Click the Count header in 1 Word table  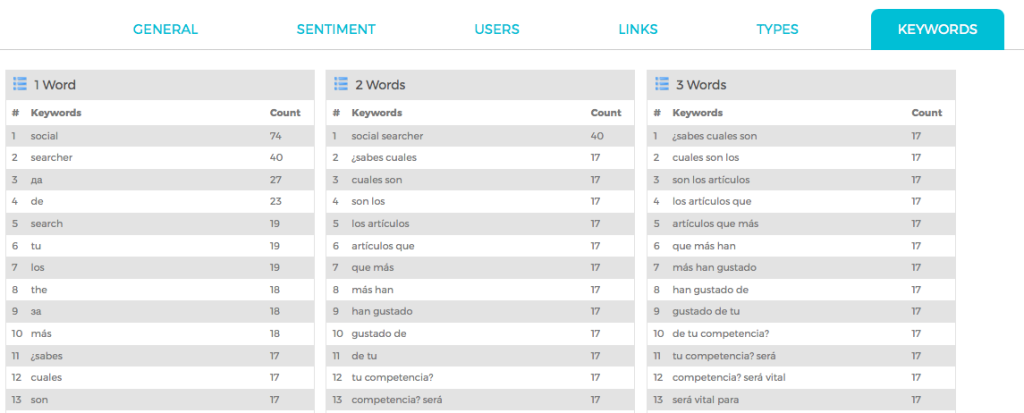pos(285,112)
